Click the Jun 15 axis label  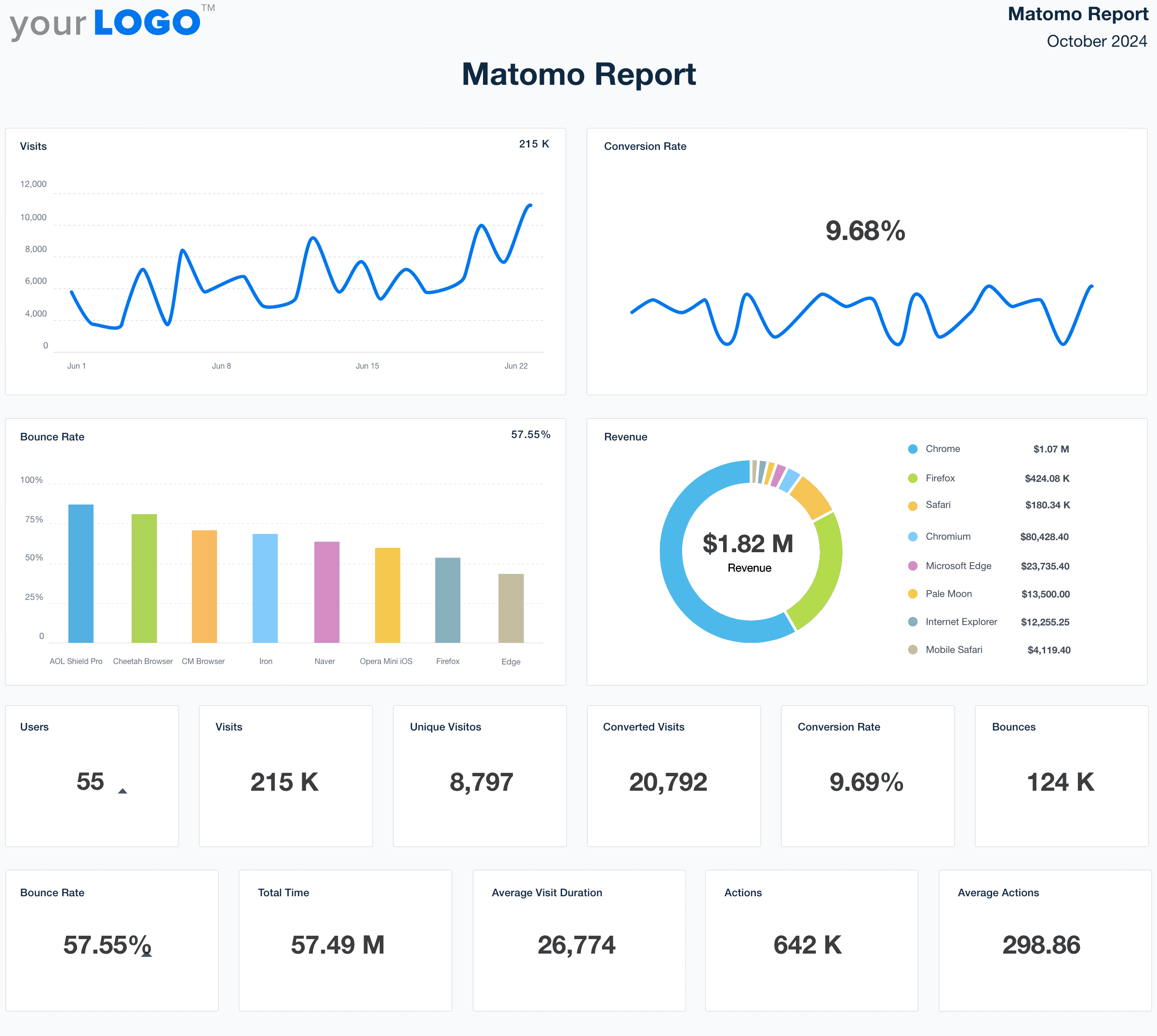click(367, 366)
